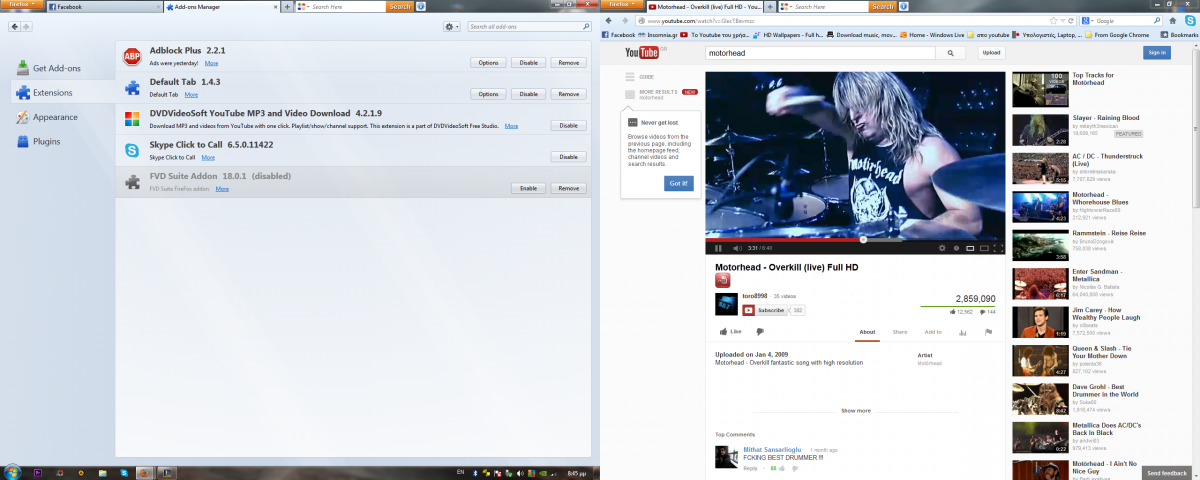Click the Adblock Plus ABP icon

pyautogui.click(x=132, y=57)
